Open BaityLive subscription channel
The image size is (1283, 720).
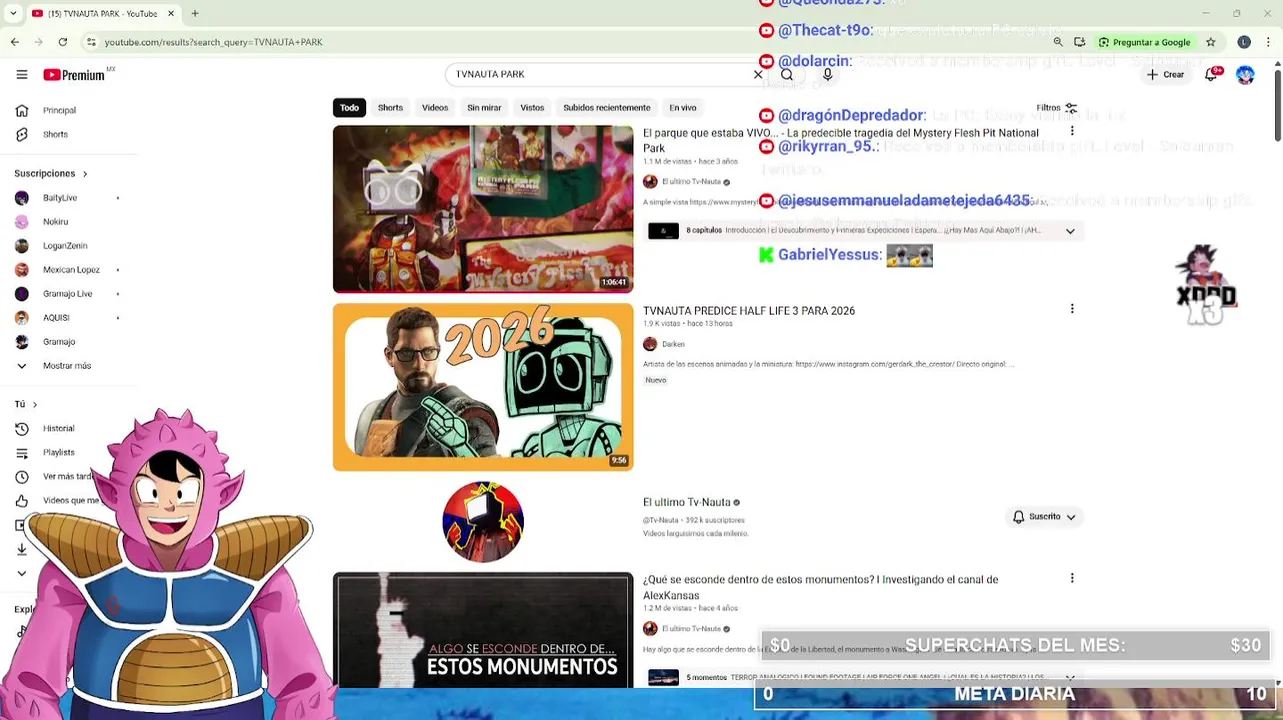(x=60, y=198)
